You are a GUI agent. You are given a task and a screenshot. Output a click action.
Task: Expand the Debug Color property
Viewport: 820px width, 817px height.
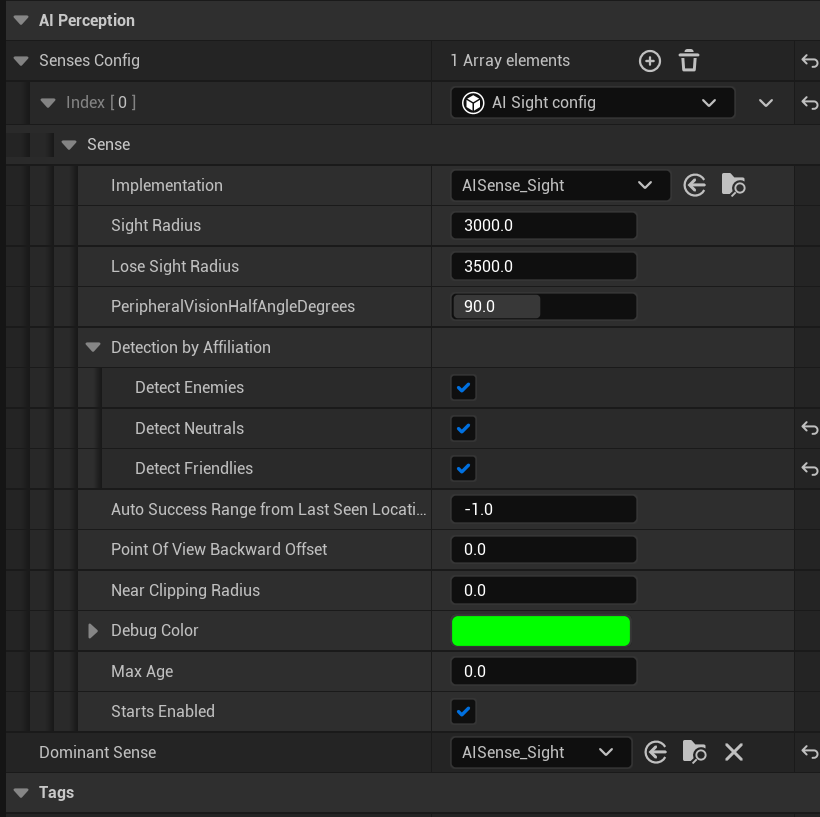click(x=93, y=631)
